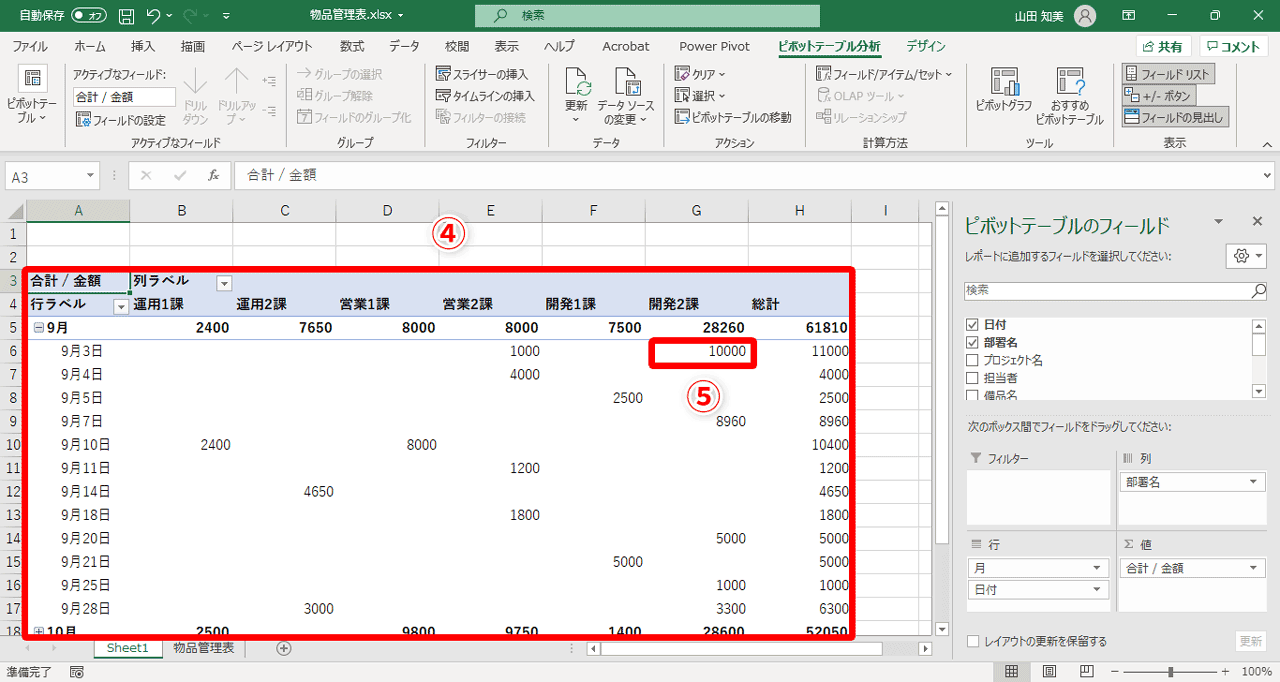Viewport: 1280px width, 682px height.
Task: Close the ピボットテーブルのフィールド pane
Action: [1257, 222]
